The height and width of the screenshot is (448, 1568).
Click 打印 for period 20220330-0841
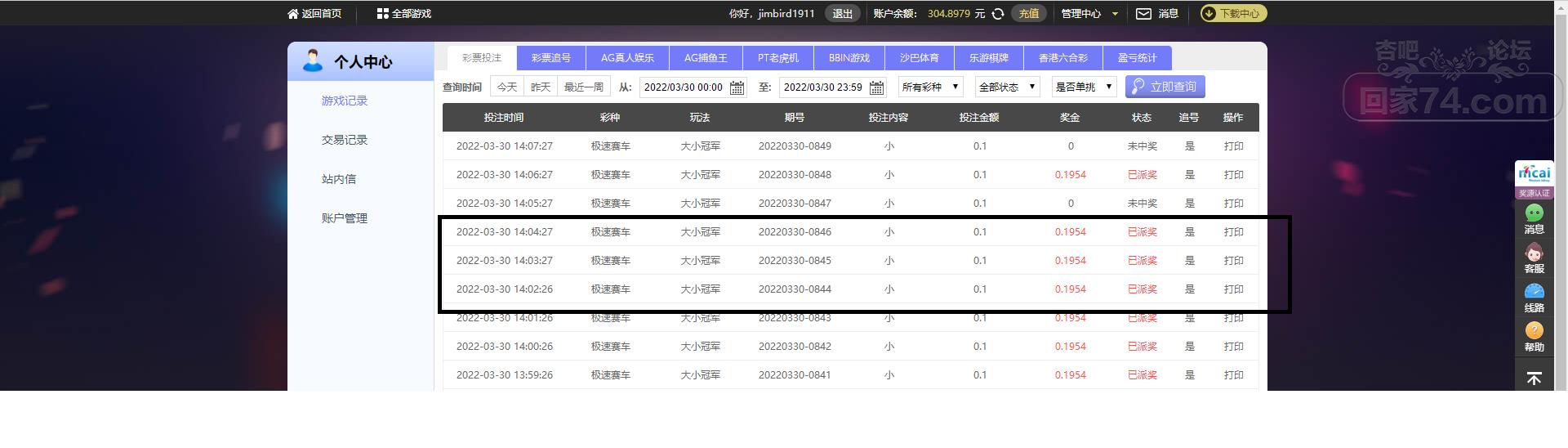point(1233,375)
